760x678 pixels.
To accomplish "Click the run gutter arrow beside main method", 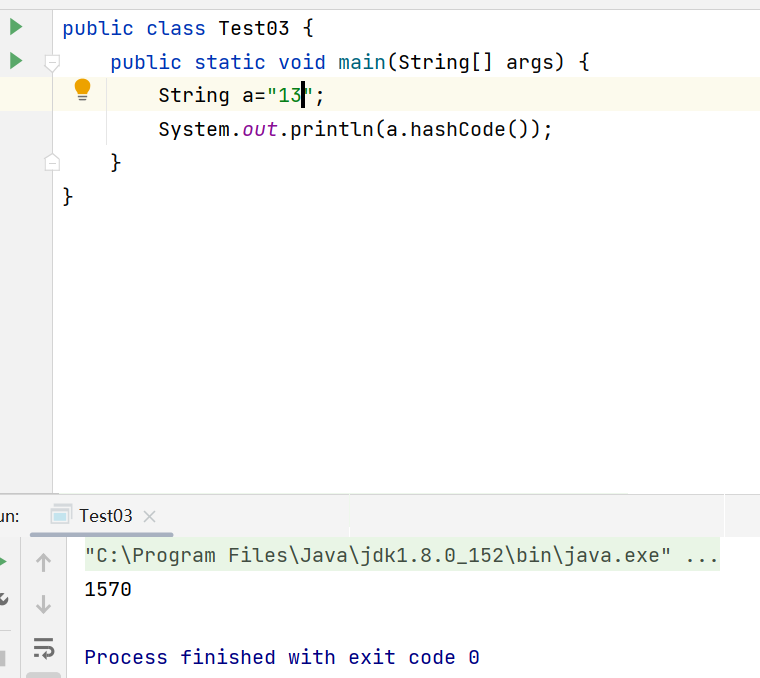I will point(15,61).
